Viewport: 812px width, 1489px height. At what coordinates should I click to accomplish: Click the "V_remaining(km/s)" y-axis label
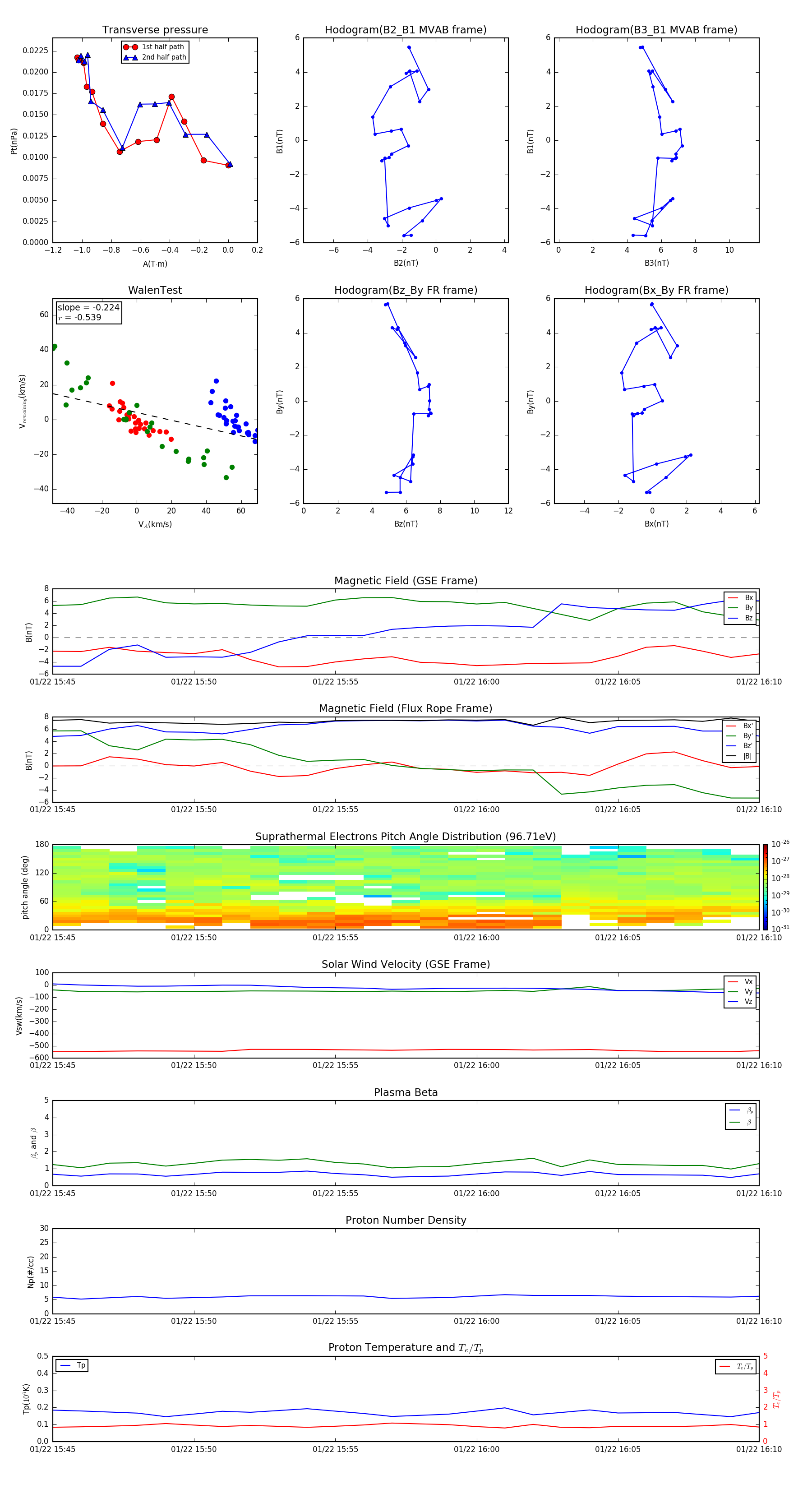point(23,401)
